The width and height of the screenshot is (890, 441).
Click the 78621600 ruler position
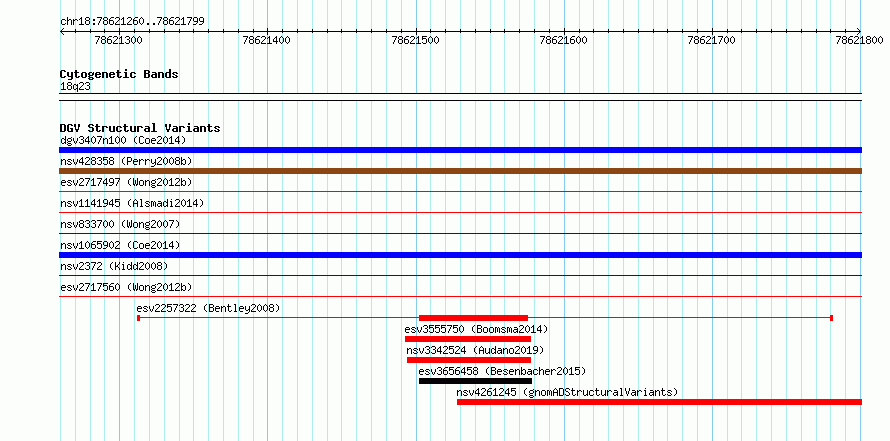pyautogui.click(x=564, y=40)
